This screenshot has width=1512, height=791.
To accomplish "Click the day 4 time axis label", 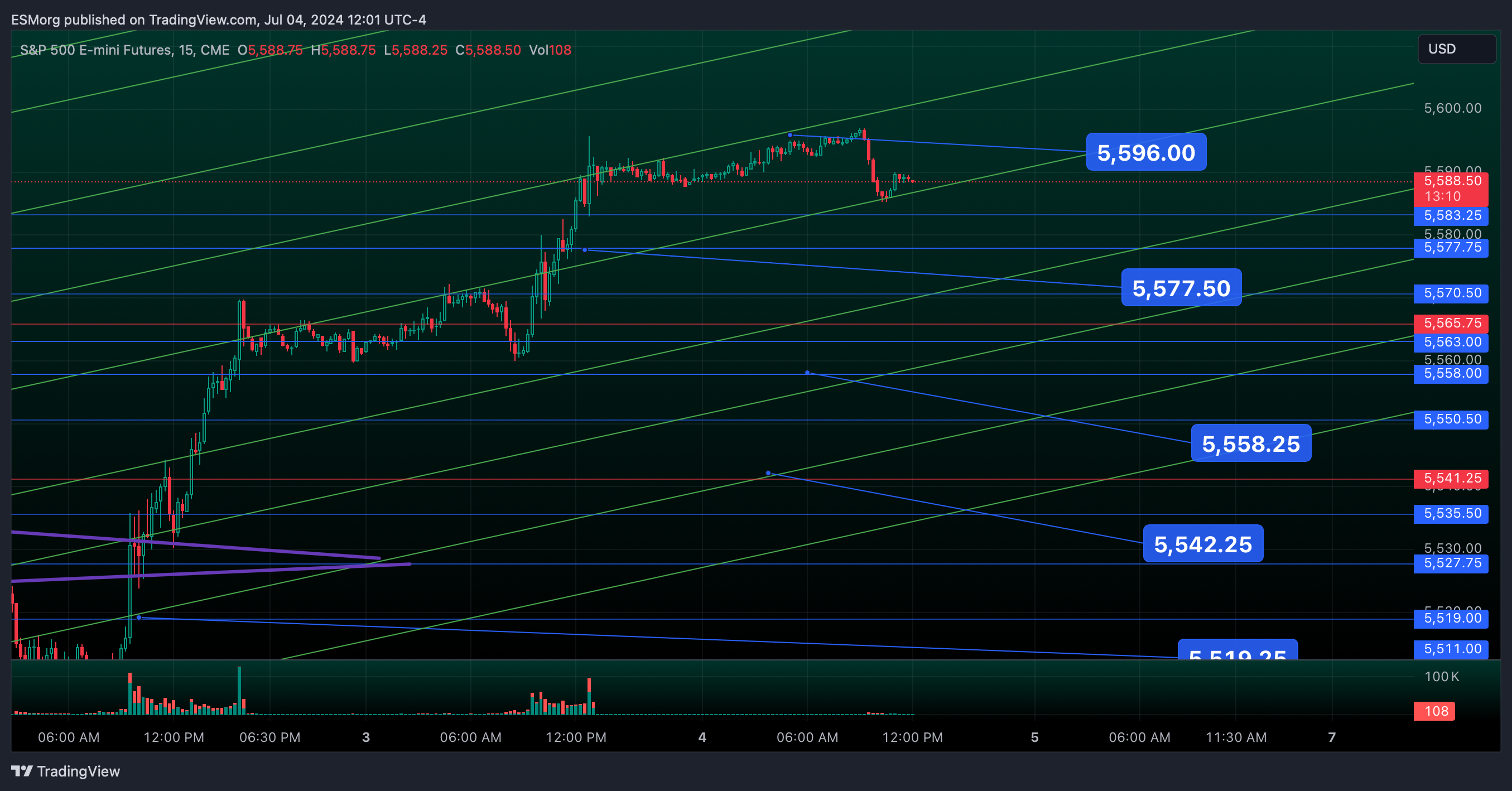I will [x=702, y=737].
